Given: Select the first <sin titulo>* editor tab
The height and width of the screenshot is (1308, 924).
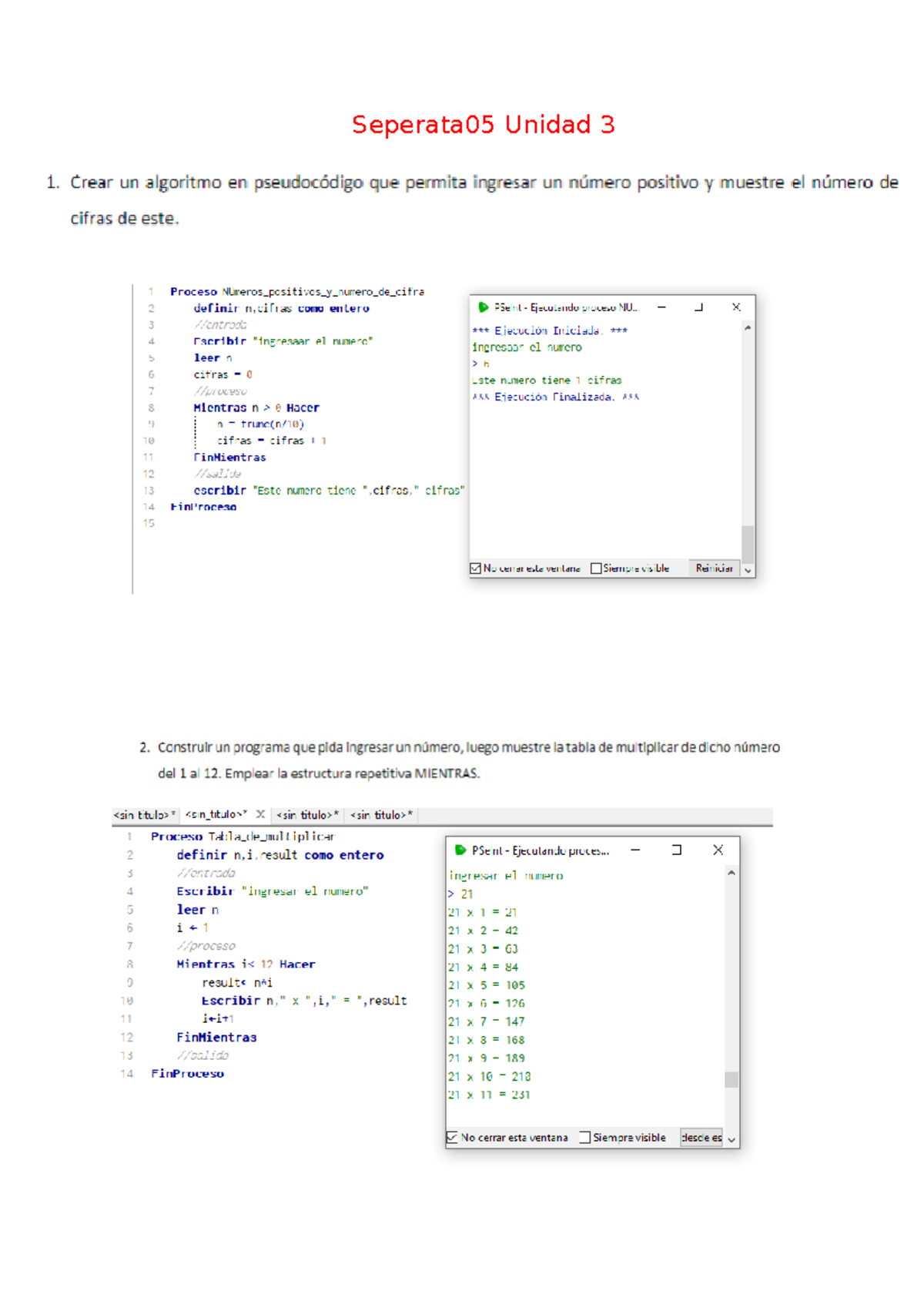Looking at the screenshot, I should [x=144, y=815].
